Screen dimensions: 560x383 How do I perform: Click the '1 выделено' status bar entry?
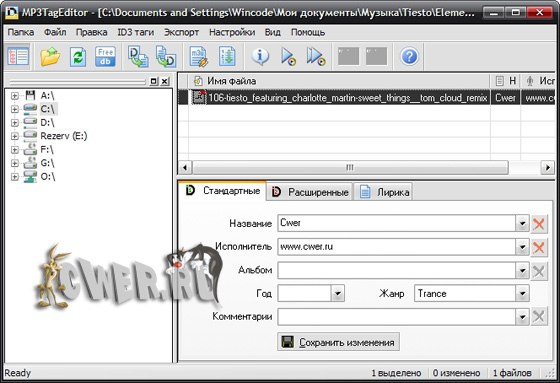[x=396, y=373]
